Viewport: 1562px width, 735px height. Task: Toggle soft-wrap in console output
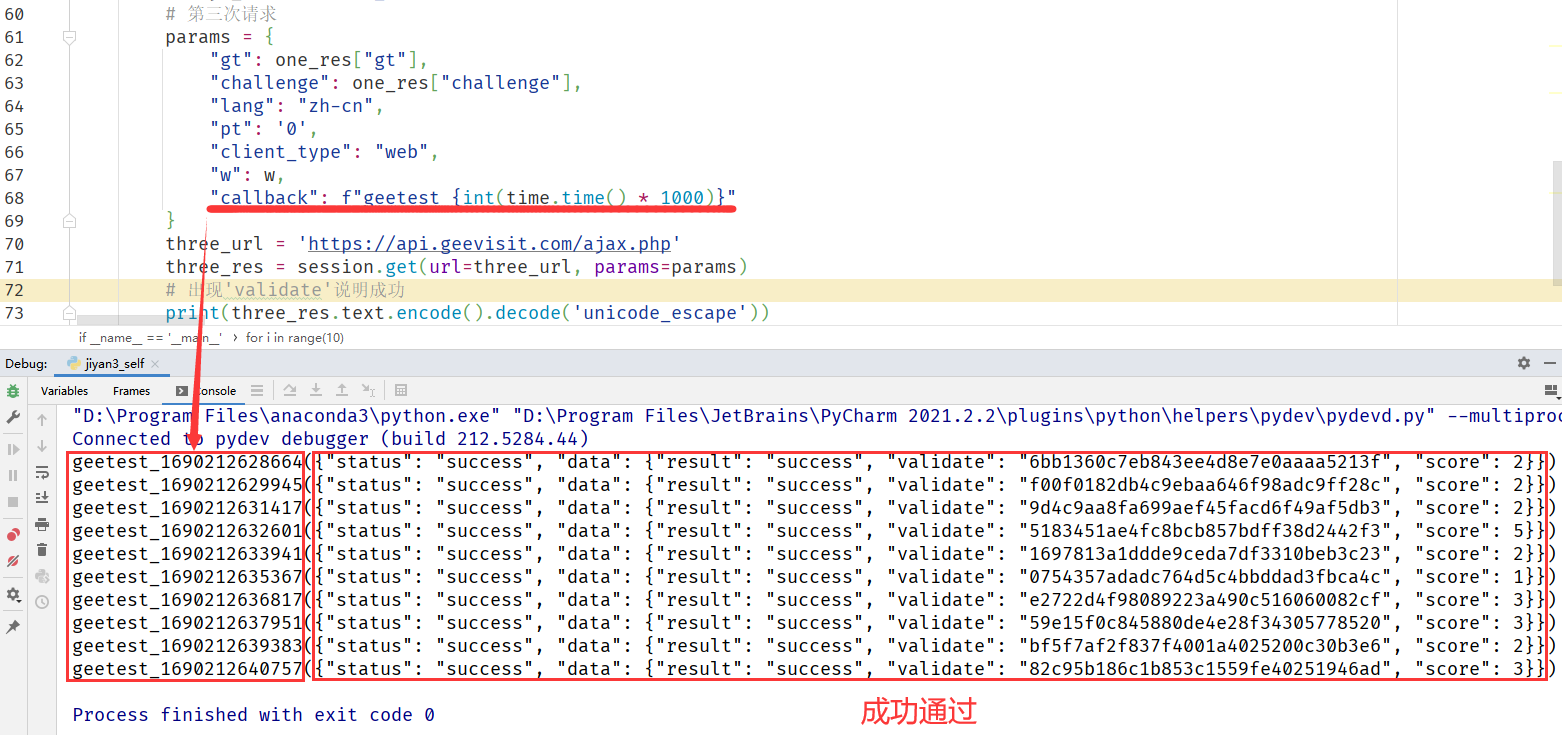point(42,472)
